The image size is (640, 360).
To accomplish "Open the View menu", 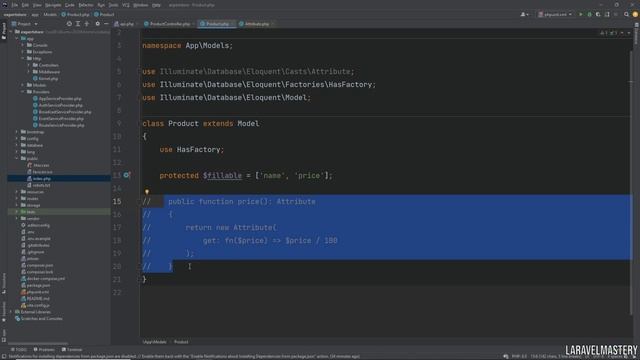I will [37, 5].
